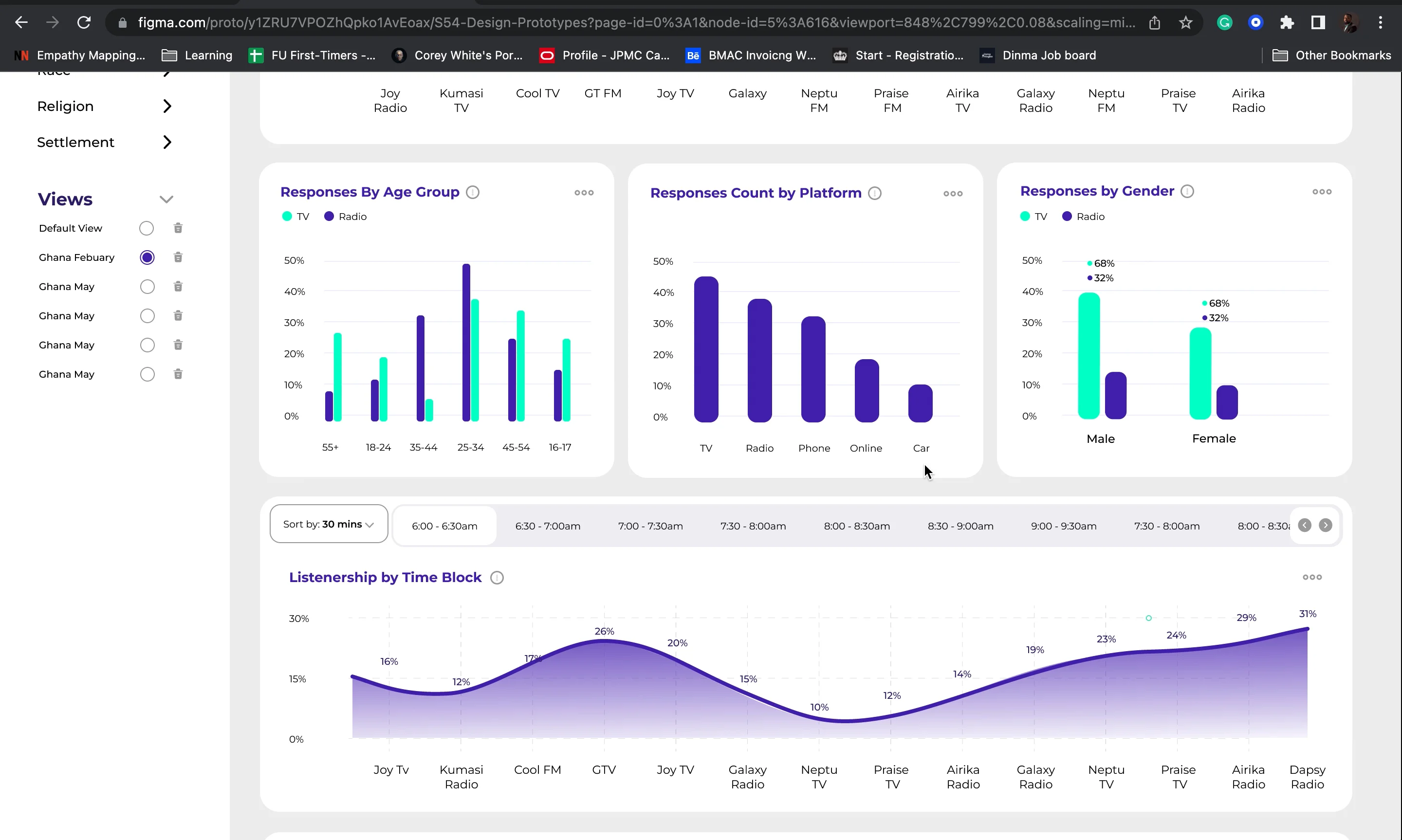Toggle TV legend in Responses By Age Group

[295, 217]
